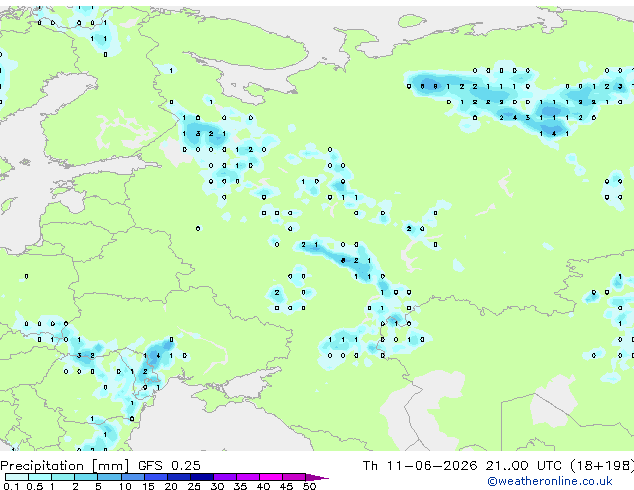
Task: Click the above-50 arrow tip of legend
Action: [x=317, y=477]
